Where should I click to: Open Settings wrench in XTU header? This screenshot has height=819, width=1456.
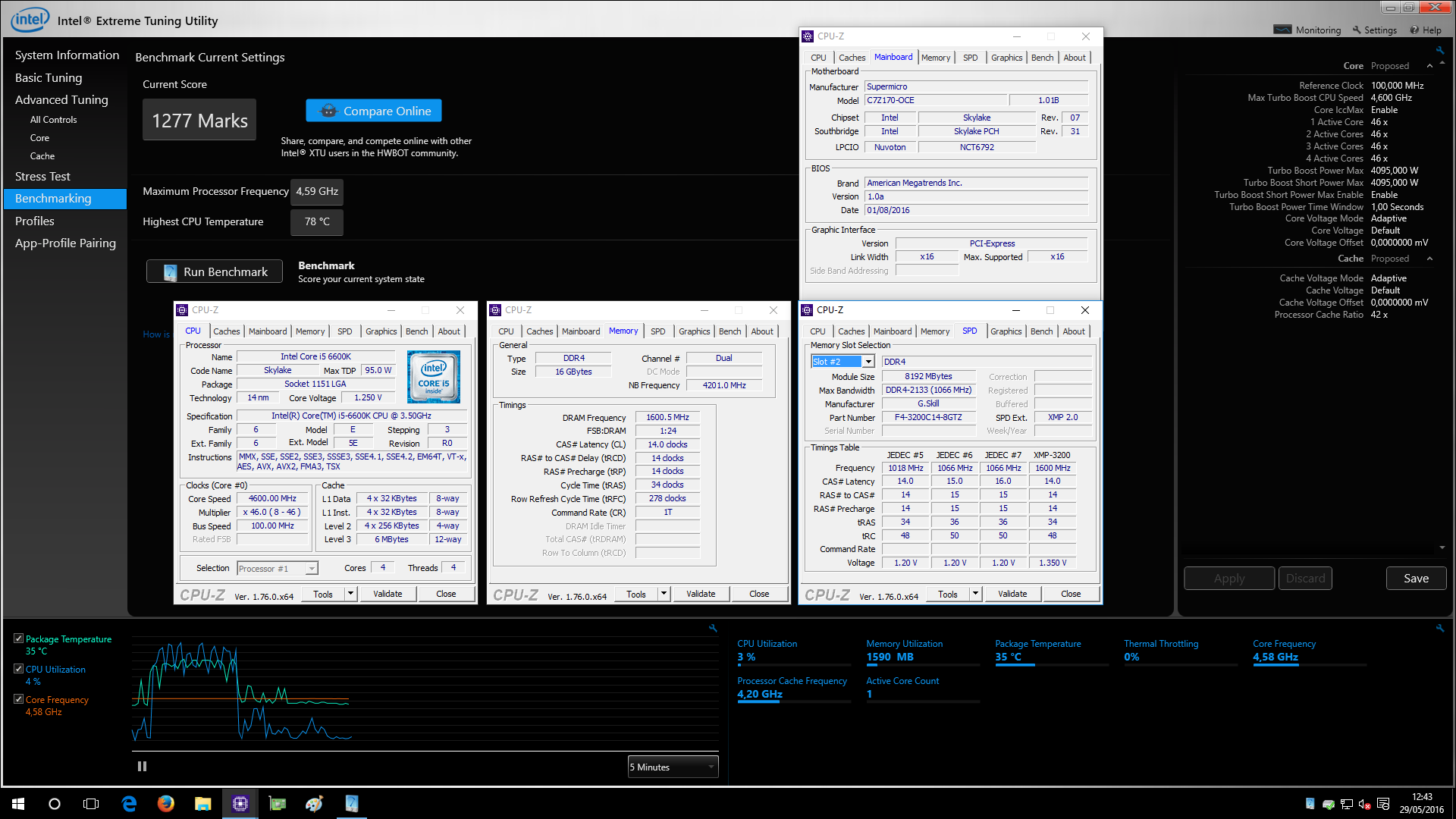pos(1357,30)
